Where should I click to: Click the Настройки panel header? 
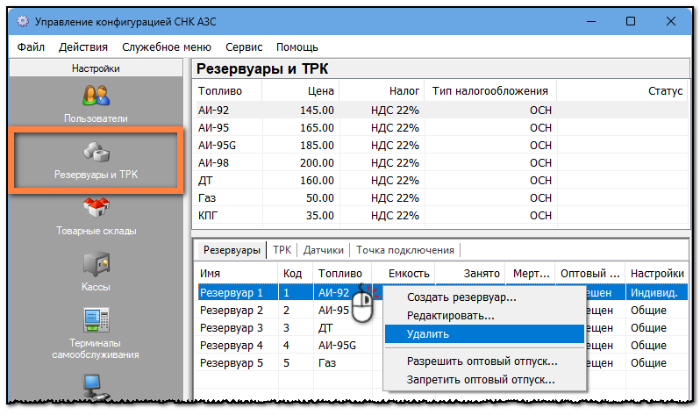96,68
